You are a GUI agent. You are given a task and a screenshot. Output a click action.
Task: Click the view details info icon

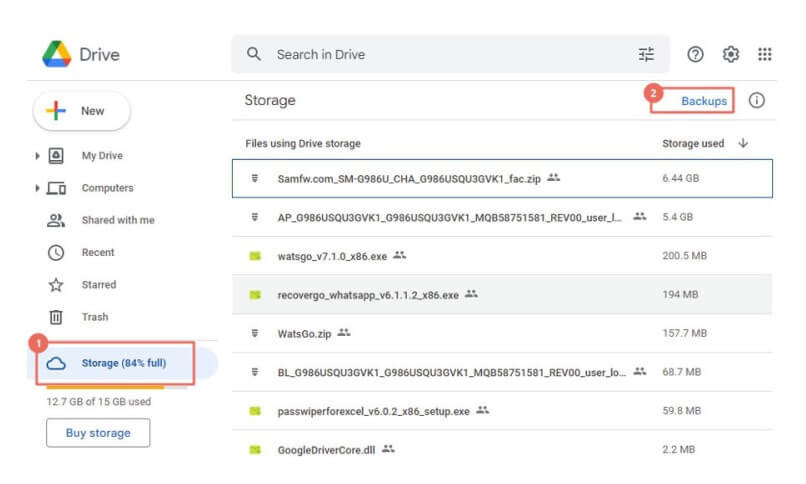tap(756, 100)
